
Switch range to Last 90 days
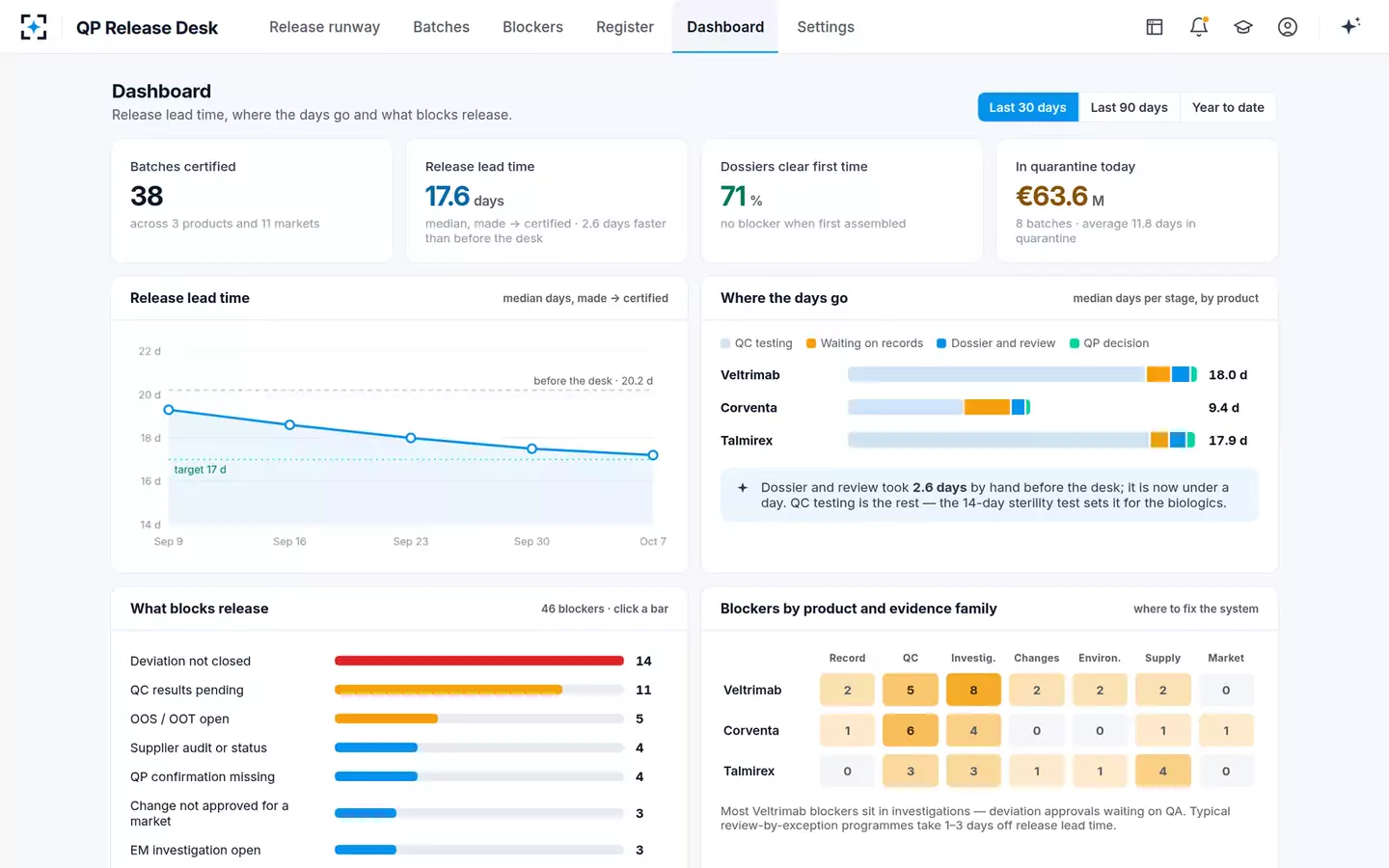(x=1129, y=107)
